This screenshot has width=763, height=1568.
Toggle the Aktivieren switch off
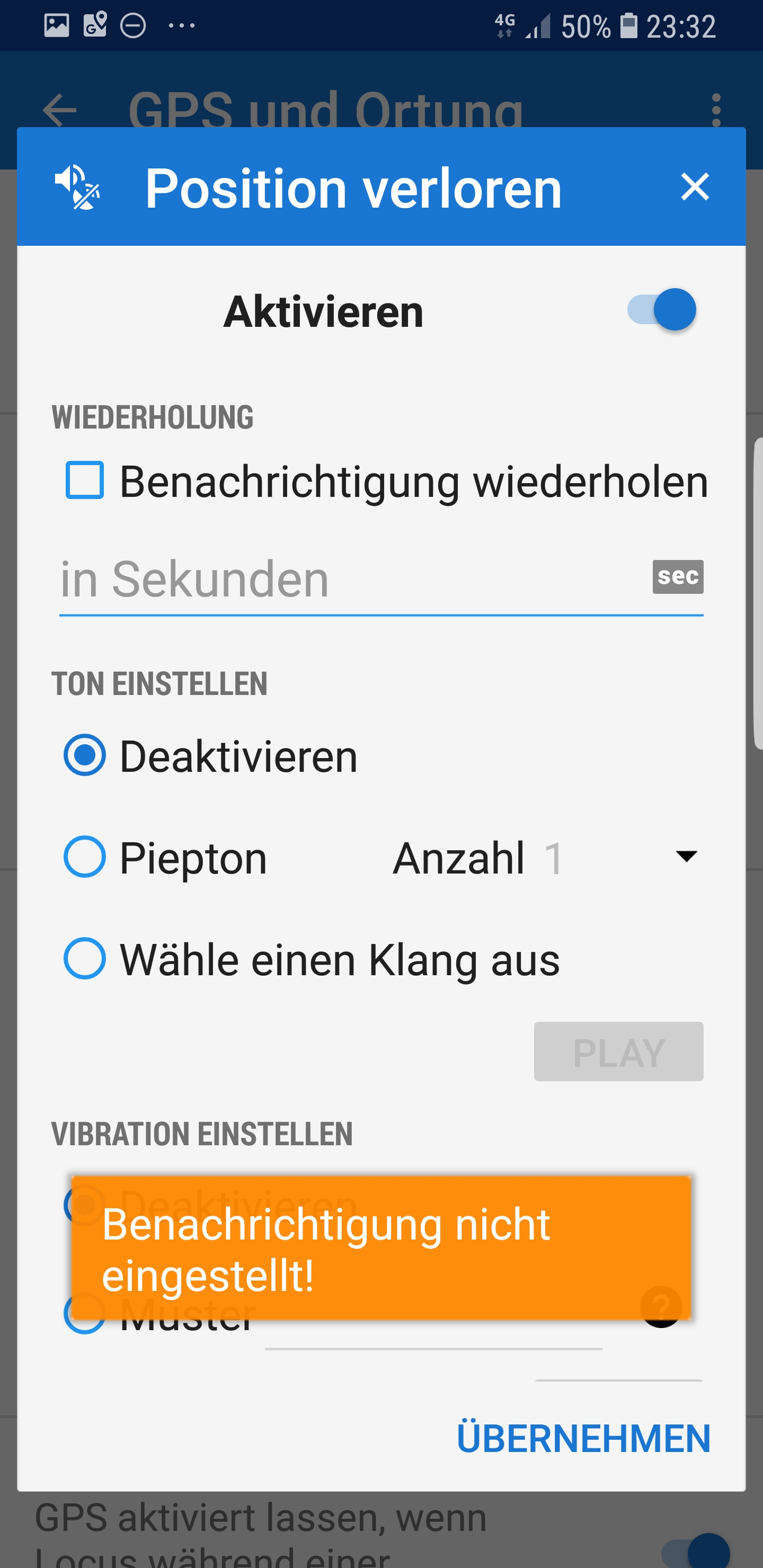[661, 310]
